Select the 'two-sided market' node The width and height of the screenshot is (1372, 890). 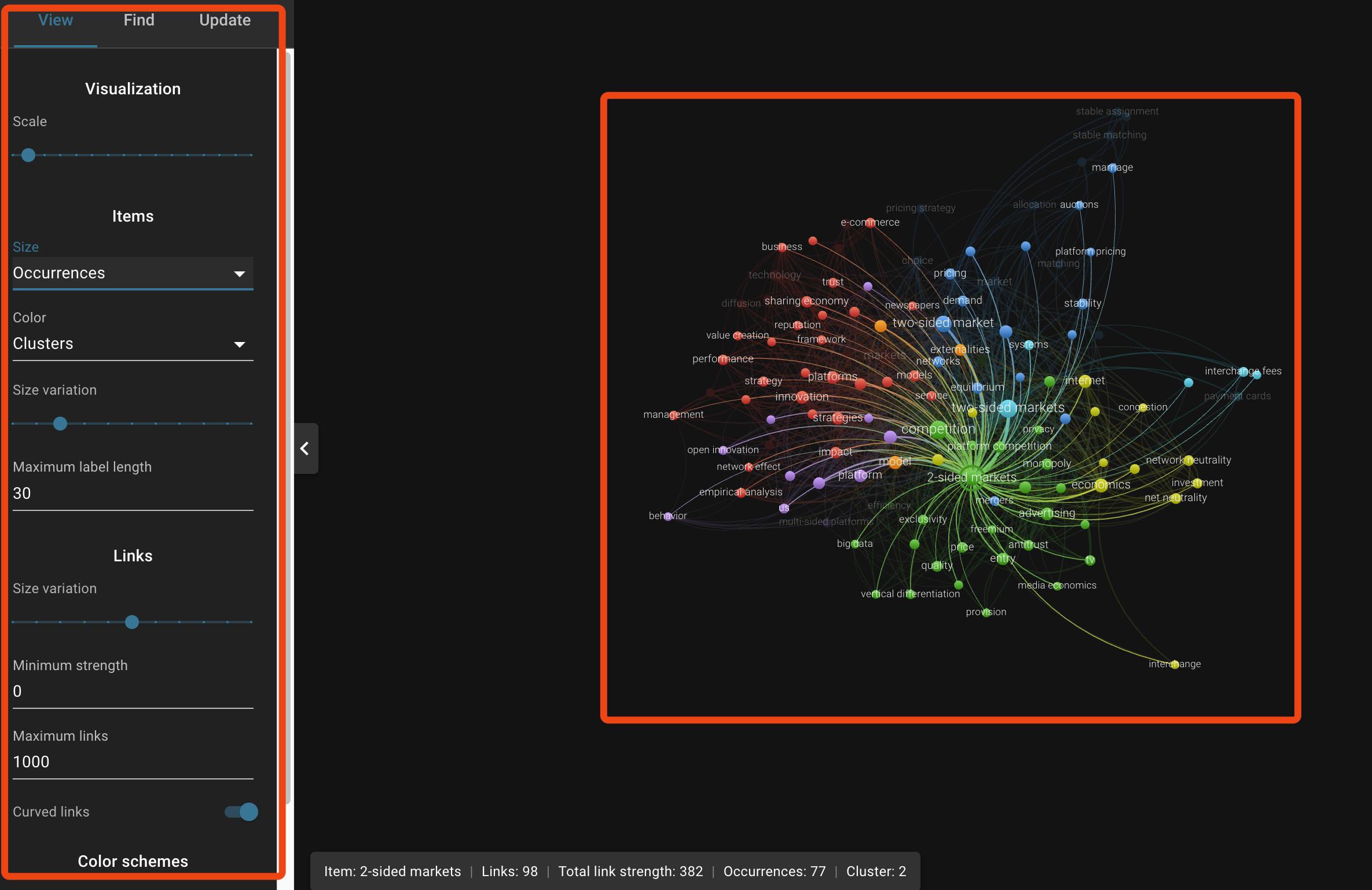(x=943, y=323)
